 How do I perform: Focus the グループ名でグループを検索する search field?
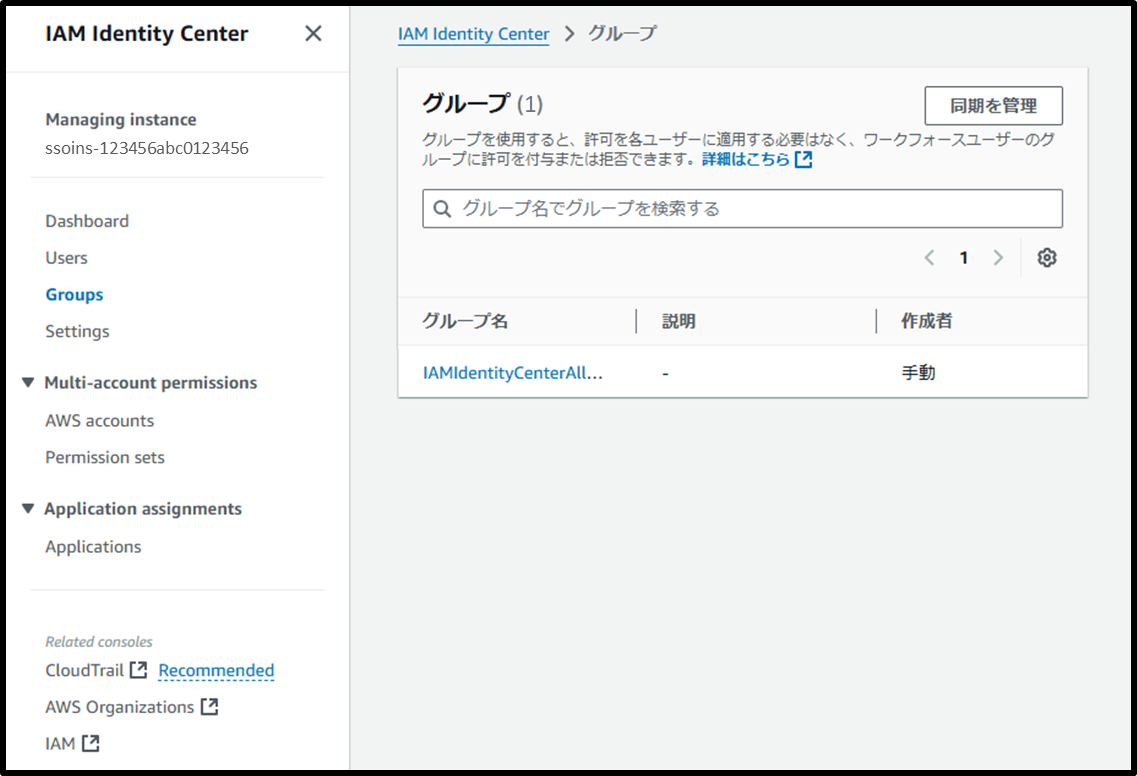pos(743,209)
